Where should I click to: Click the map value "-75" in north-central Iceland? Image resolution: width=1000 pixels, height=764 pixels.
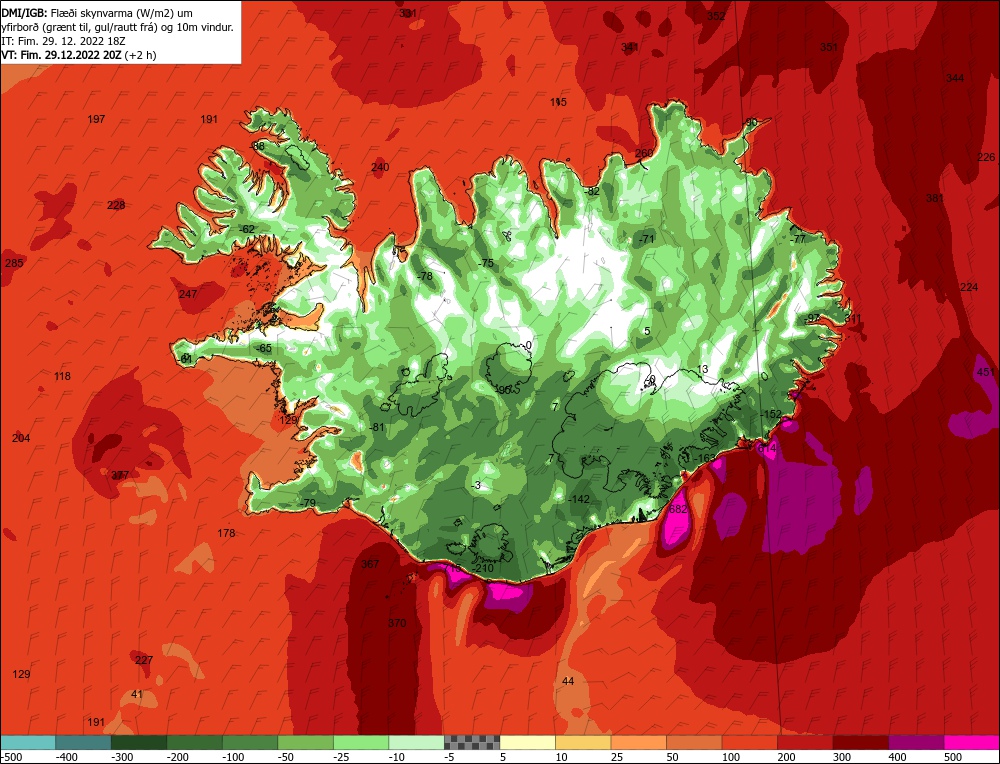[485, 263]
